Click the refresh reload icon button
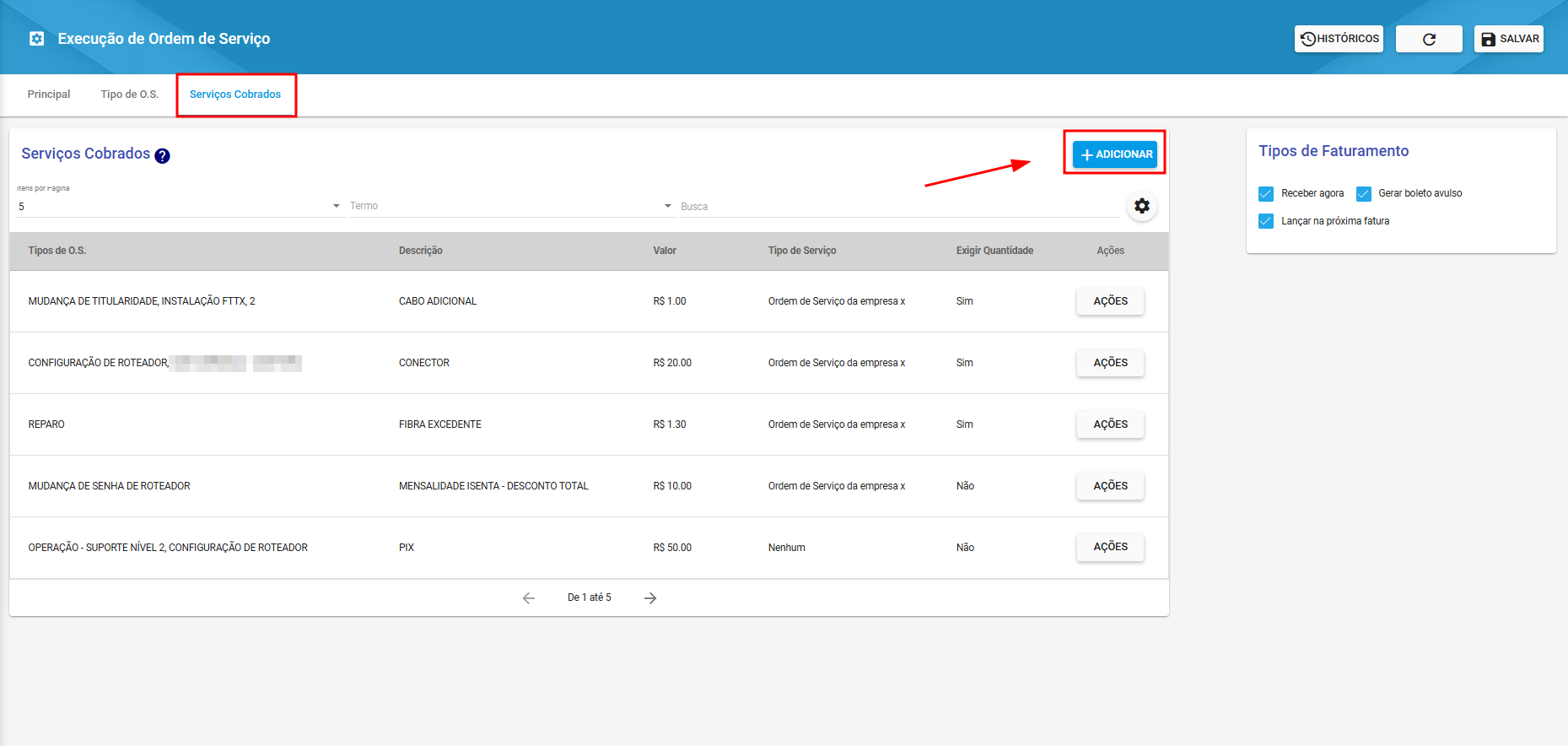The height and width of the screenshot is (746, 1568). 1429,39
